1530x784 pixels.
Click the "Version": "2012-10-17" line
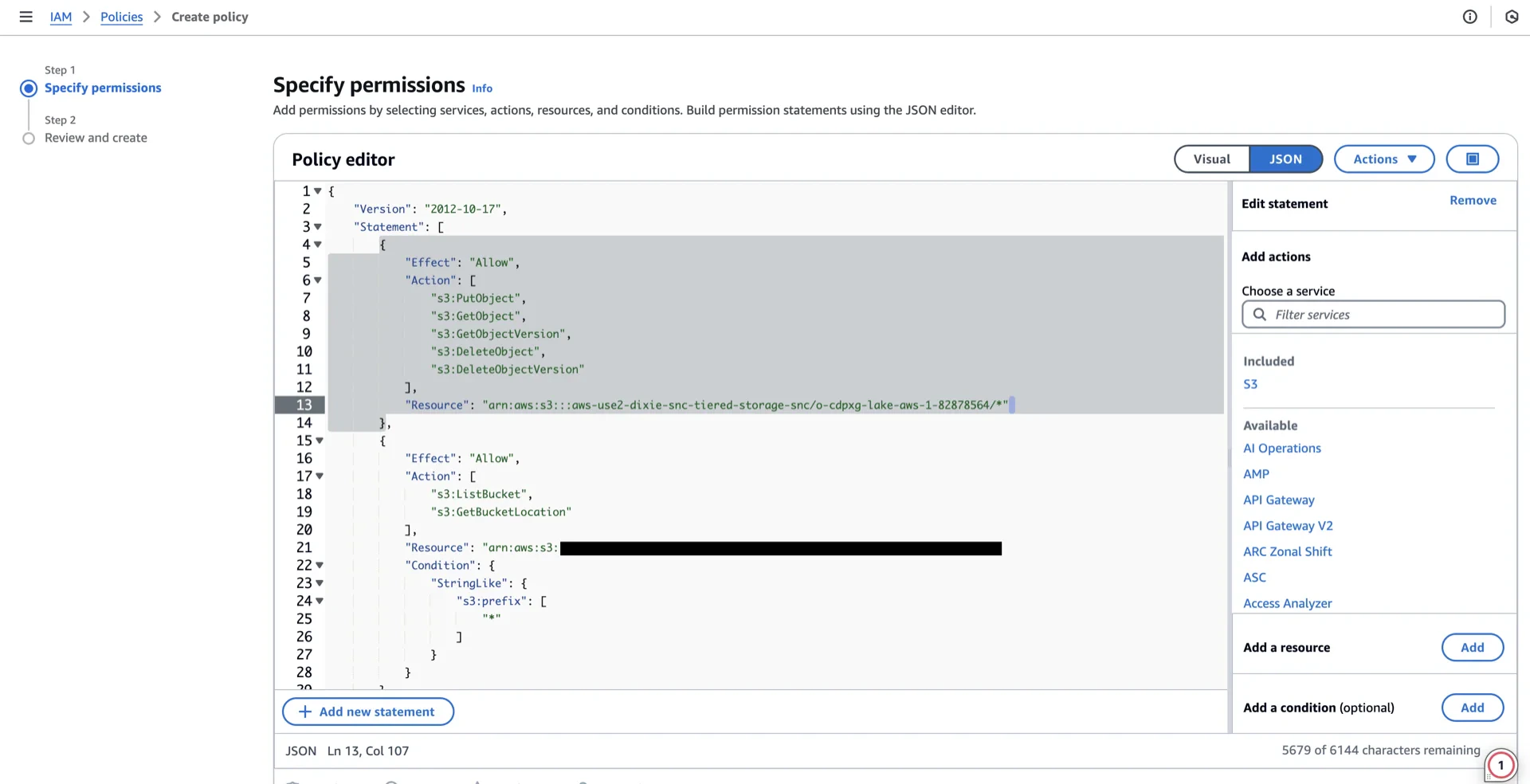430,210
